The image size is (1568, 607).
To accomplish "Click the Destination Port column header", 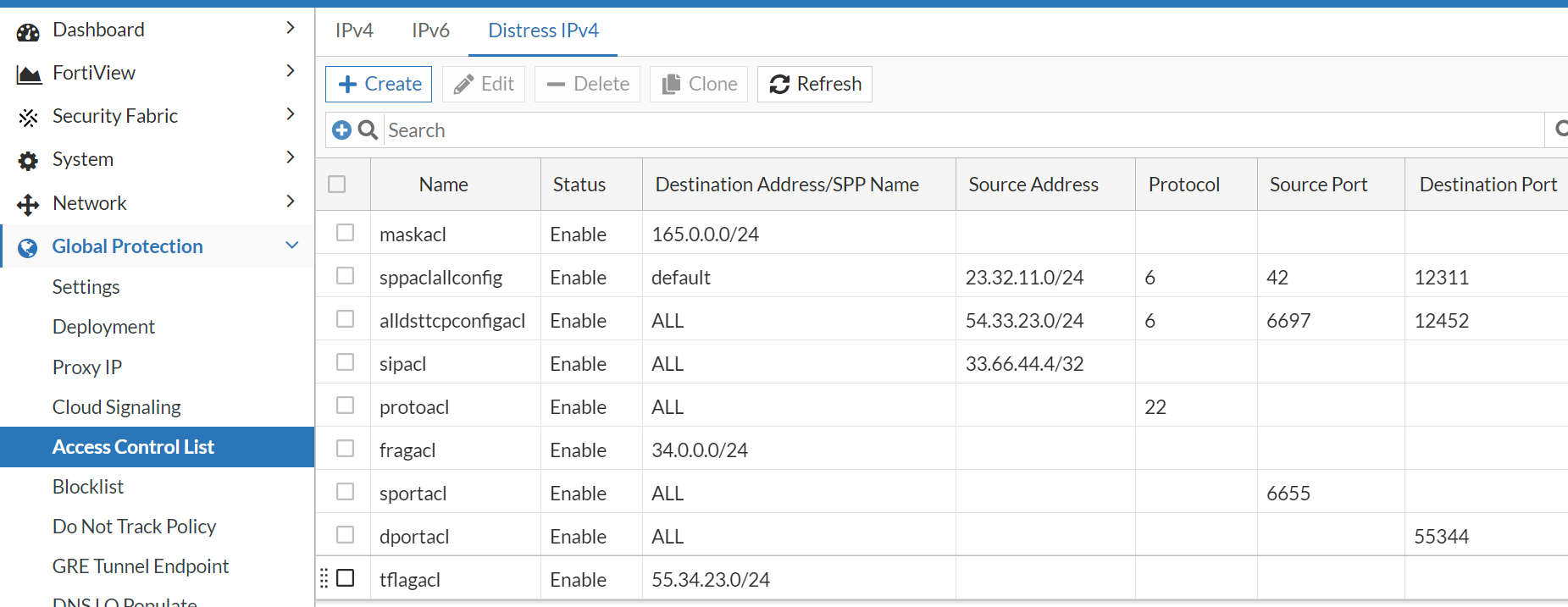I will click(1488, 185).
